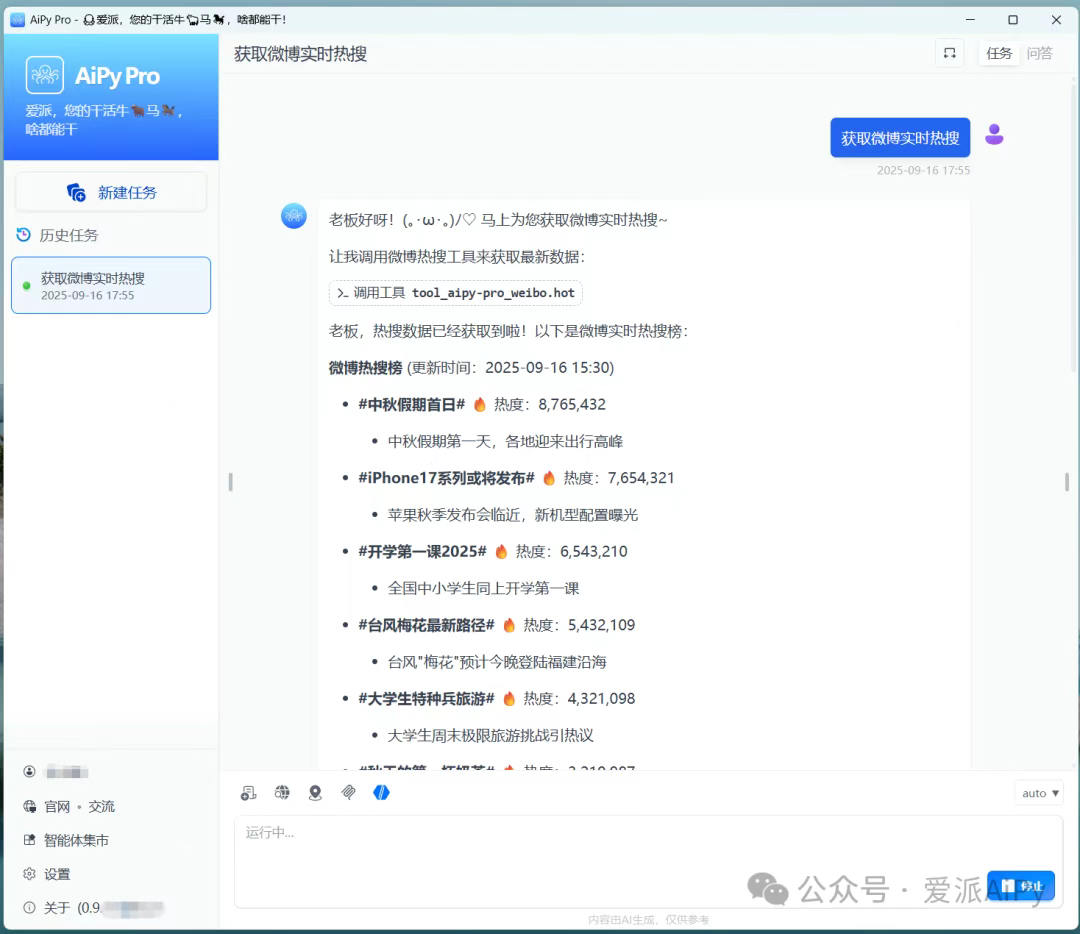The width and height of the screenshot is (1080, 934).
Task: Open the auto mode dropdown
Action: click(x=1039, y=793)
